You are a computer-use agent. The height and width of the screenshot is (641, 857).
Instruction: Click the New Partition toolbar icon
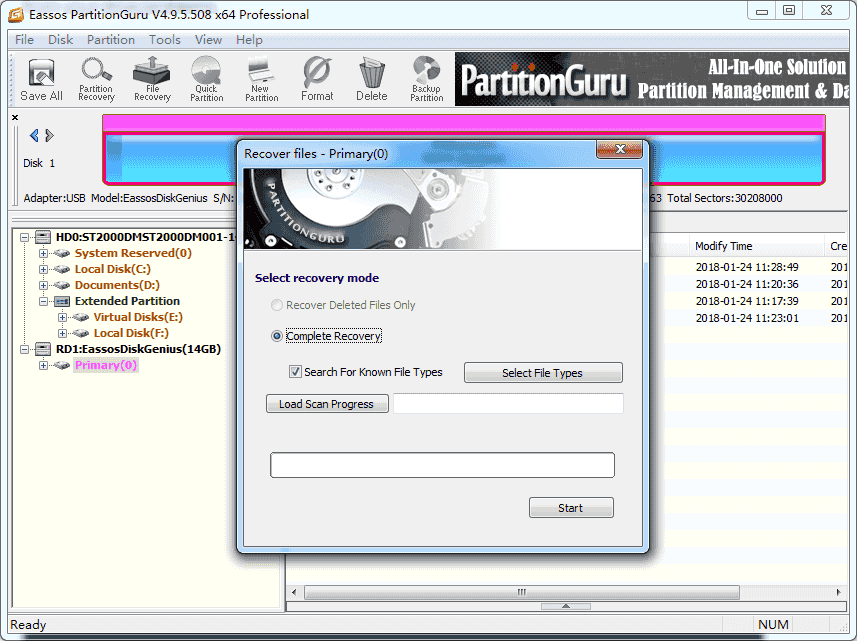coord(261,80)
